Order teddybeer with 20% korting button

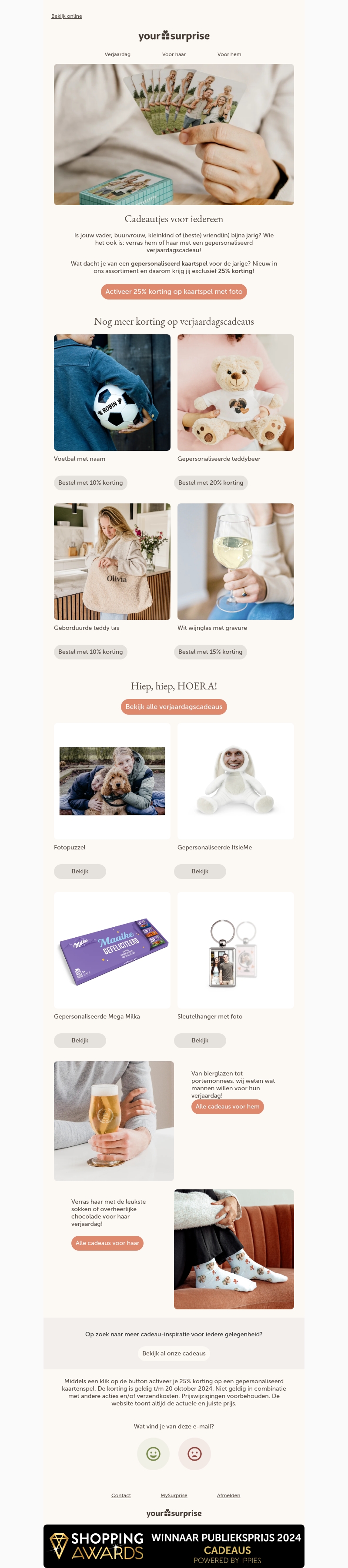(211, 483)
